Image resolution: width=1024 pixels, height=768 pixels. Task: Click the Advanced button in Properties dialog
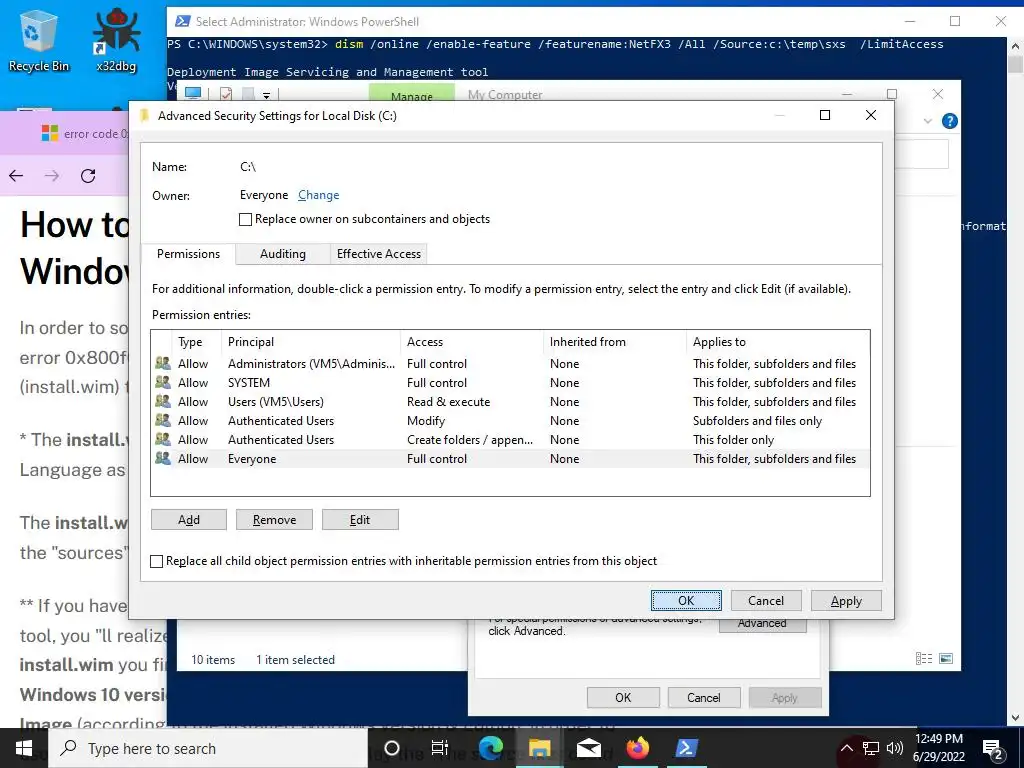(763, 624)
